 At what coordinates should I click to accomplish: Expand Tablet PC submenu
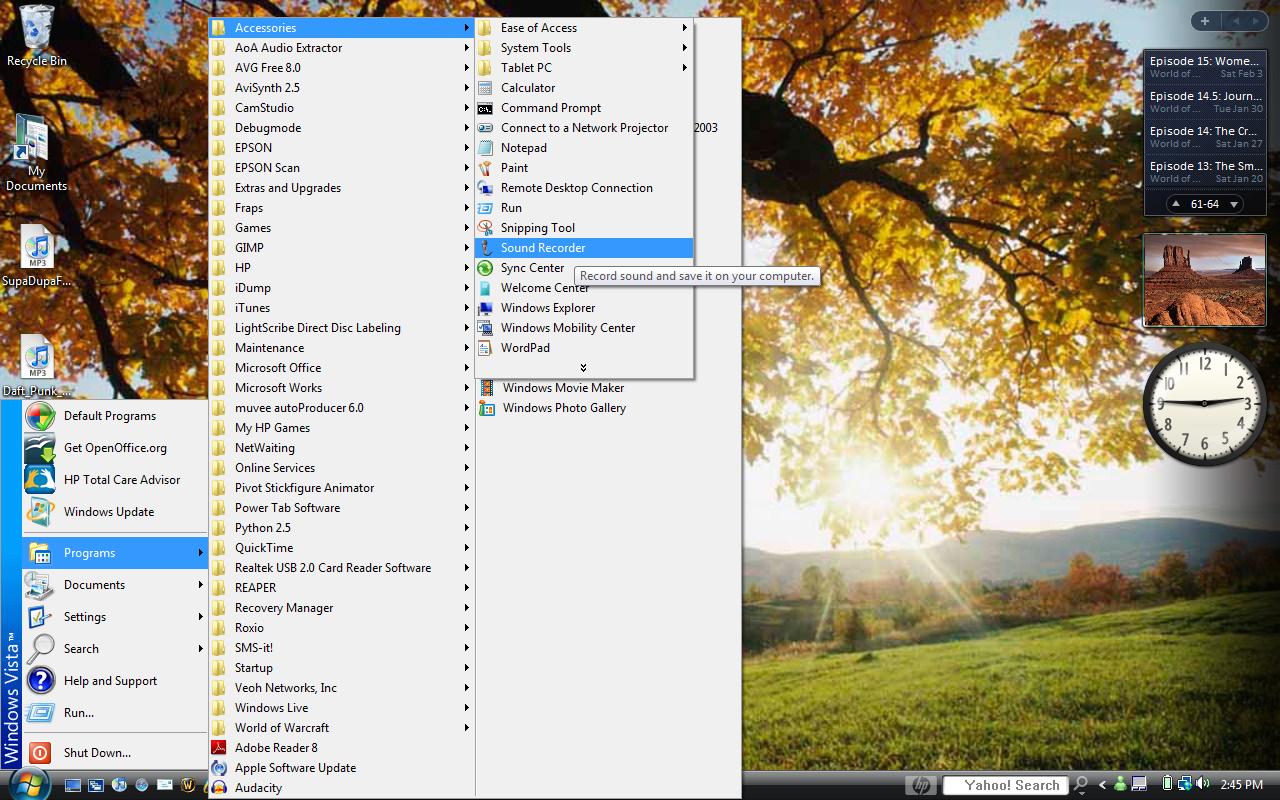click(x=584, y=68)
